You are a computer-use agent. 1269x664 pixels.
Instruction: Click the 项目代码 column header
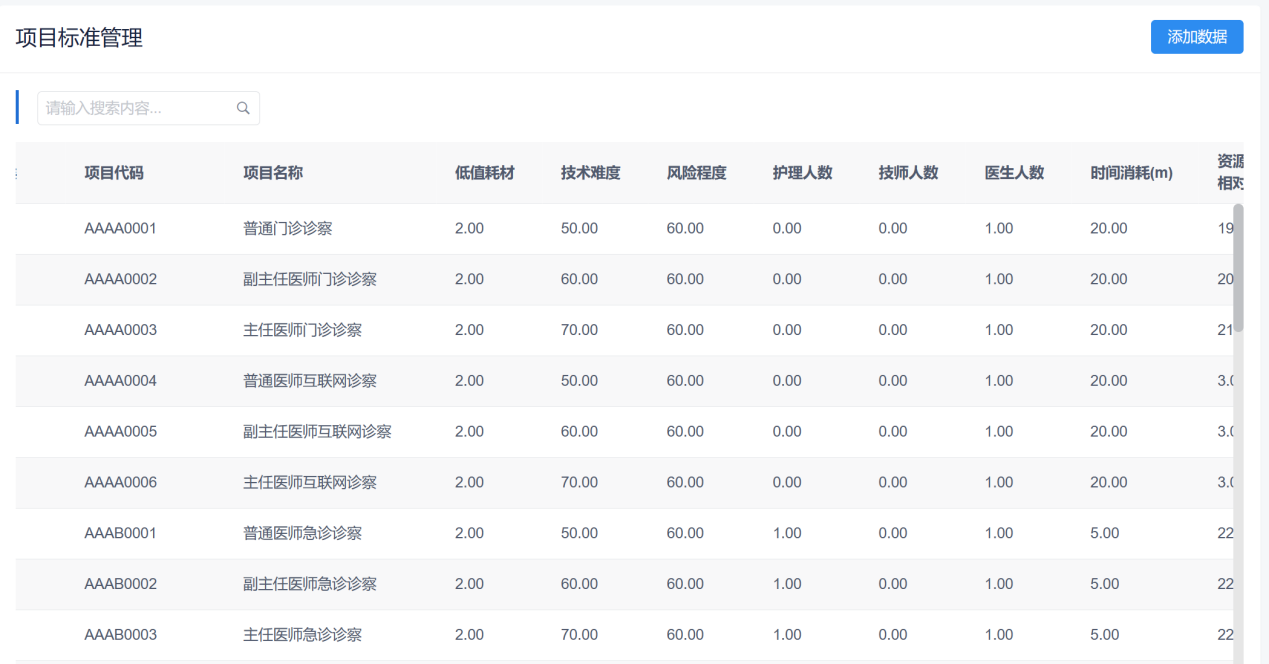tap(114, 173)
